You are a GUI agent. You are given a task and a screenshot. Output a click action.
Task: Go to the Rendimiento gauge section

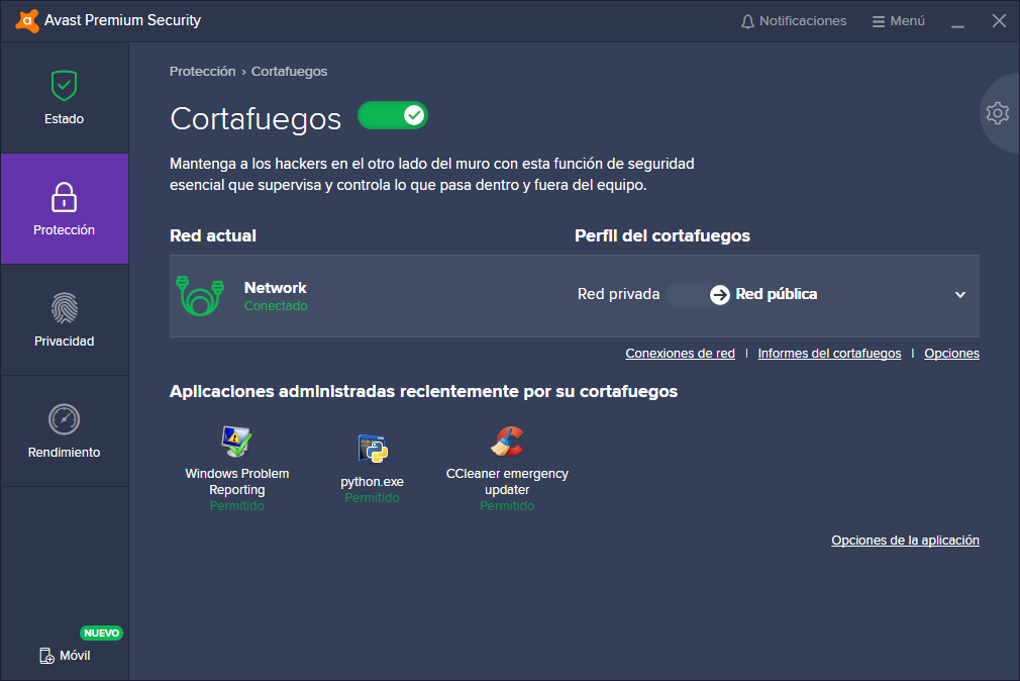pyautogui.click(x=64, y=431)
